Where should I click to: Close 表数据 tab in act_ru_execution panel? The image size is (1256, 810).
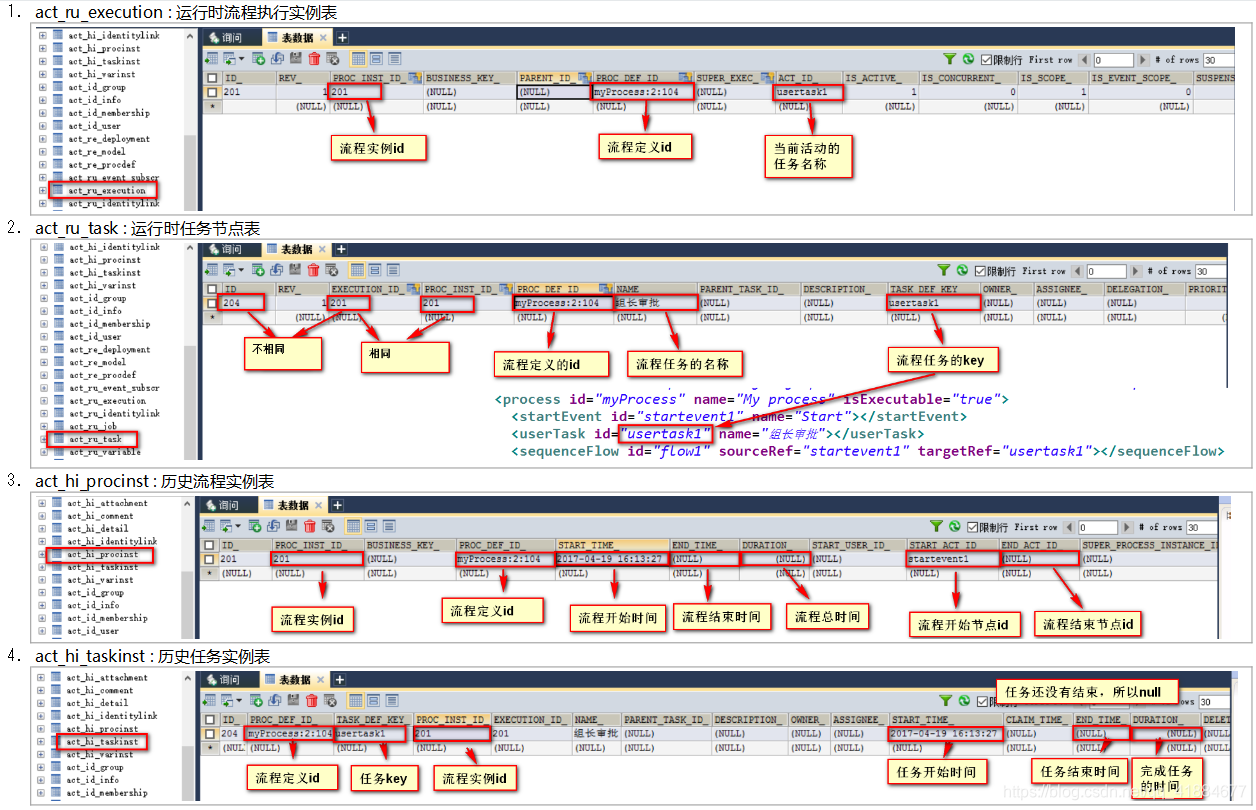pyautogui.click(x=323, y=38)
